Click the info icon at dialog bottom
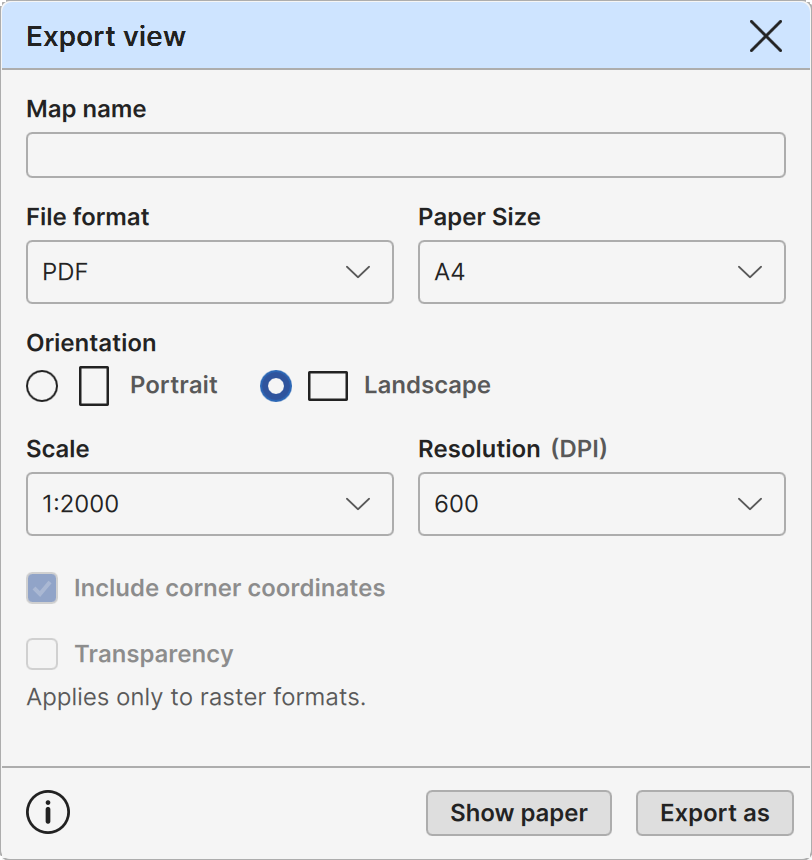 (48, 812)
